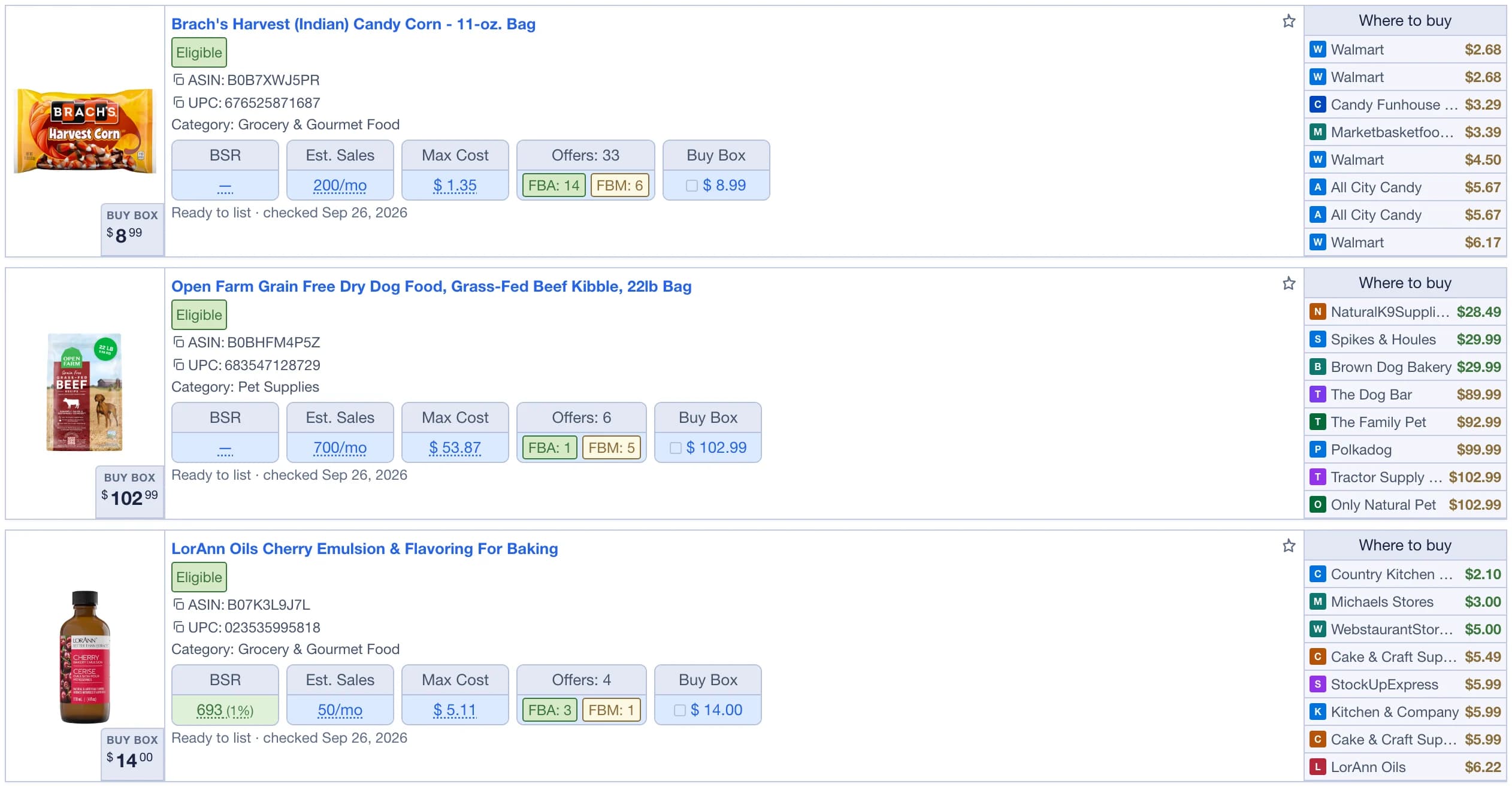
Task: Click the FBM: 5 offers badge
Action: (611, 448)
